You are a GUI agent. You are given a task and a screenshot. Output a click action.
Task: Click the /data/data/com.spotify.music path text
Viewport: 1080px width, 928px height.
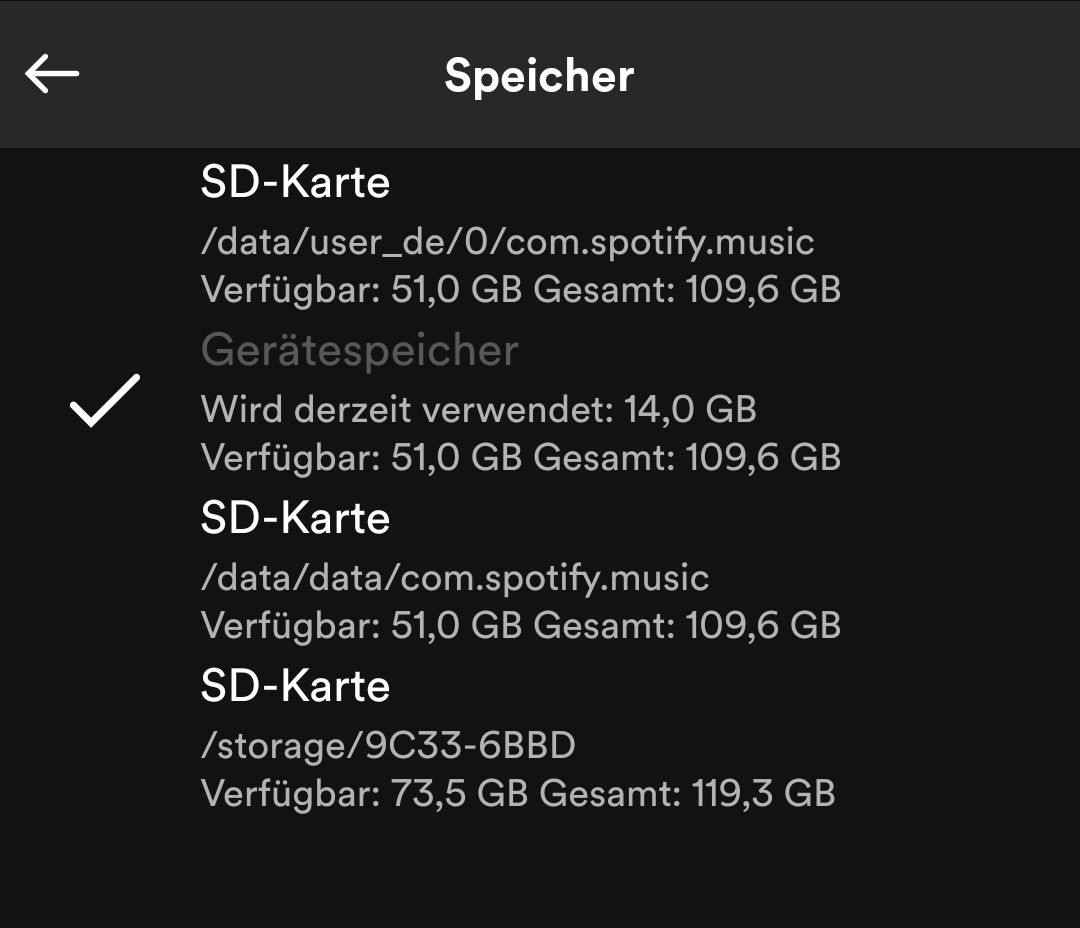455,577
